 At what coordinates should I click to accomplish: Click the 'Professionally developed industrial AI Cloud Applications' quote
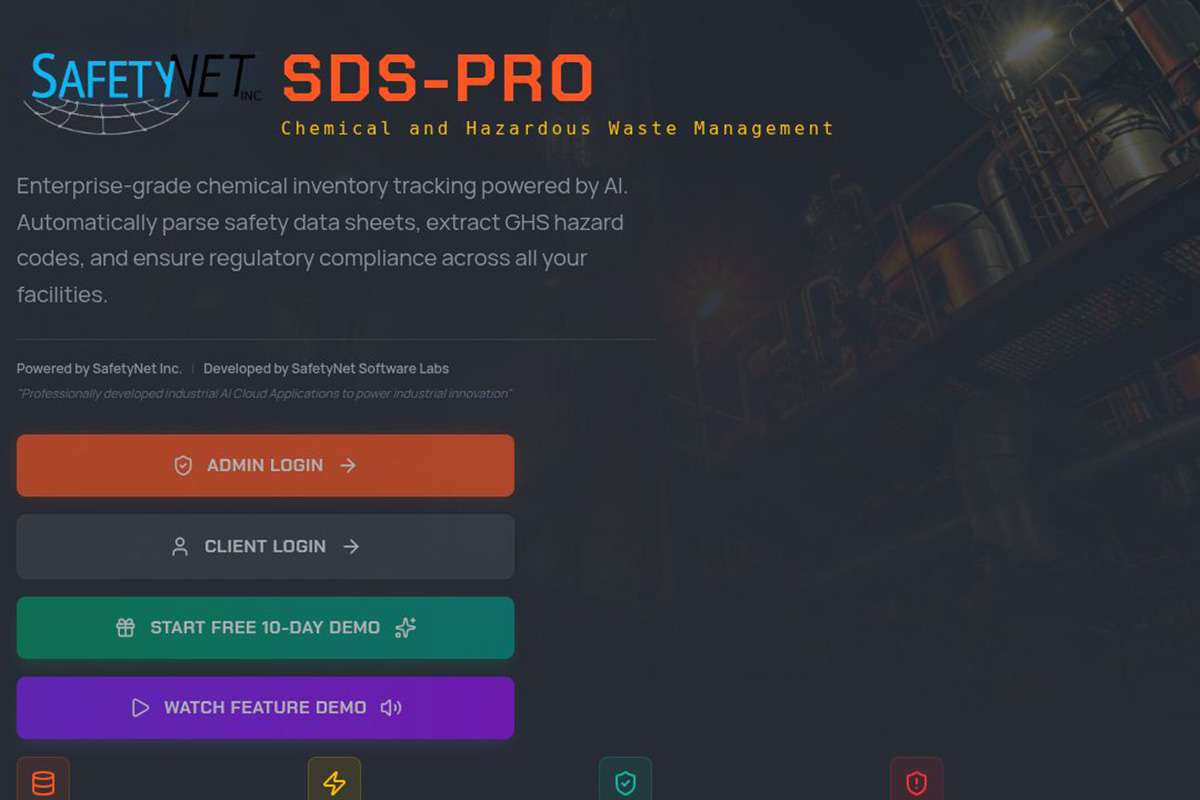[265, 394]
